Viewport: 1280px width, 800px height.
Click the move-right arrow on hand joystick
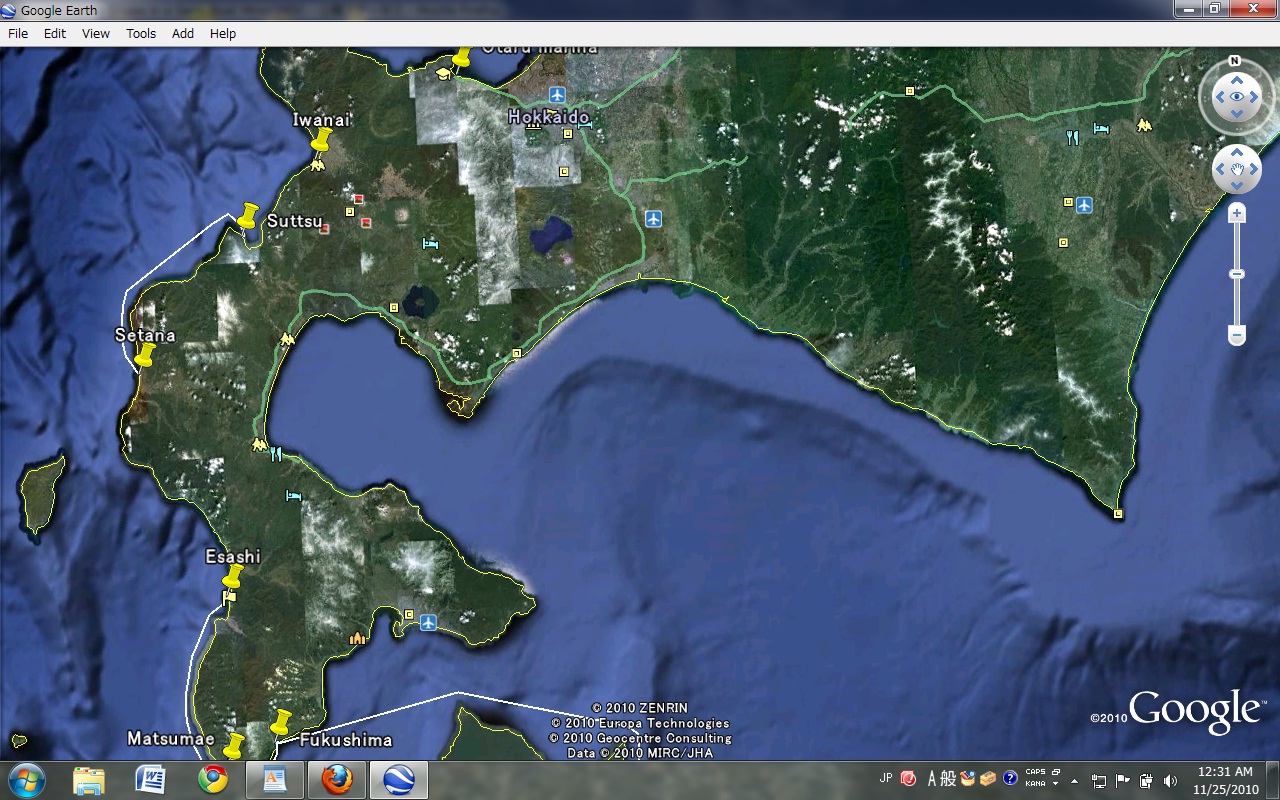pos(1254,170)
